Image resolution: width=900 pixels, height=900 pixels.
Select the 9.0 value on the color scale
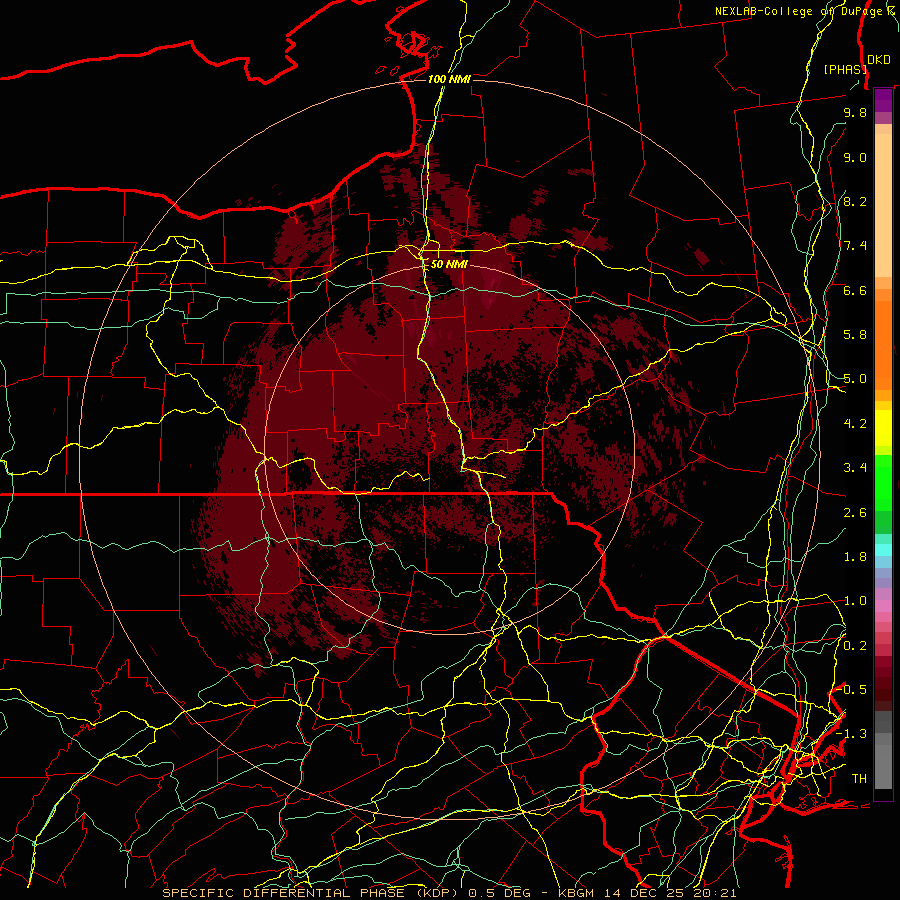click(855, 157)
